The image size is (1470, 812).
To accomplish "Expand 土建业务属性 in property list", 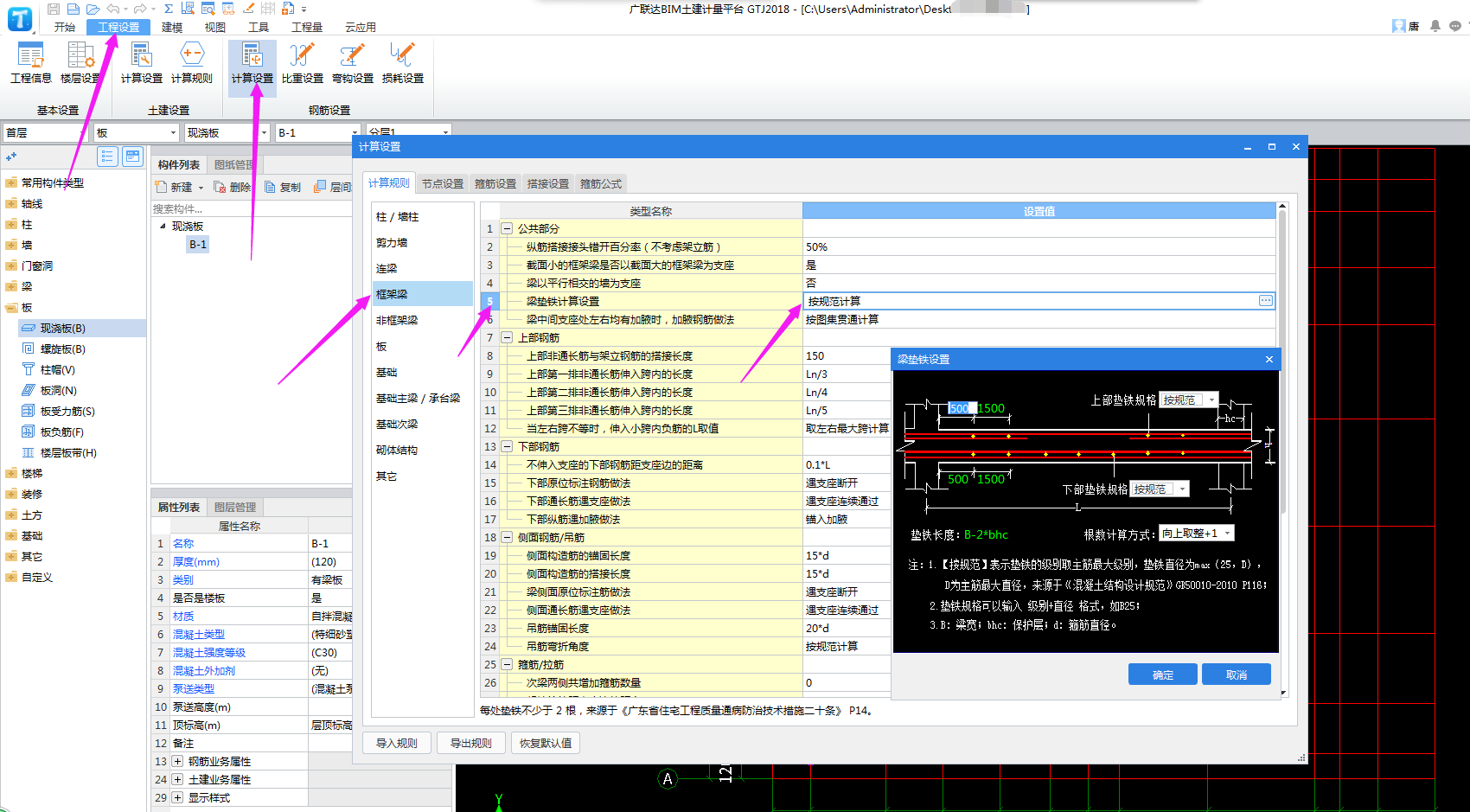I will pyautogui.click(x=177, y=780).
